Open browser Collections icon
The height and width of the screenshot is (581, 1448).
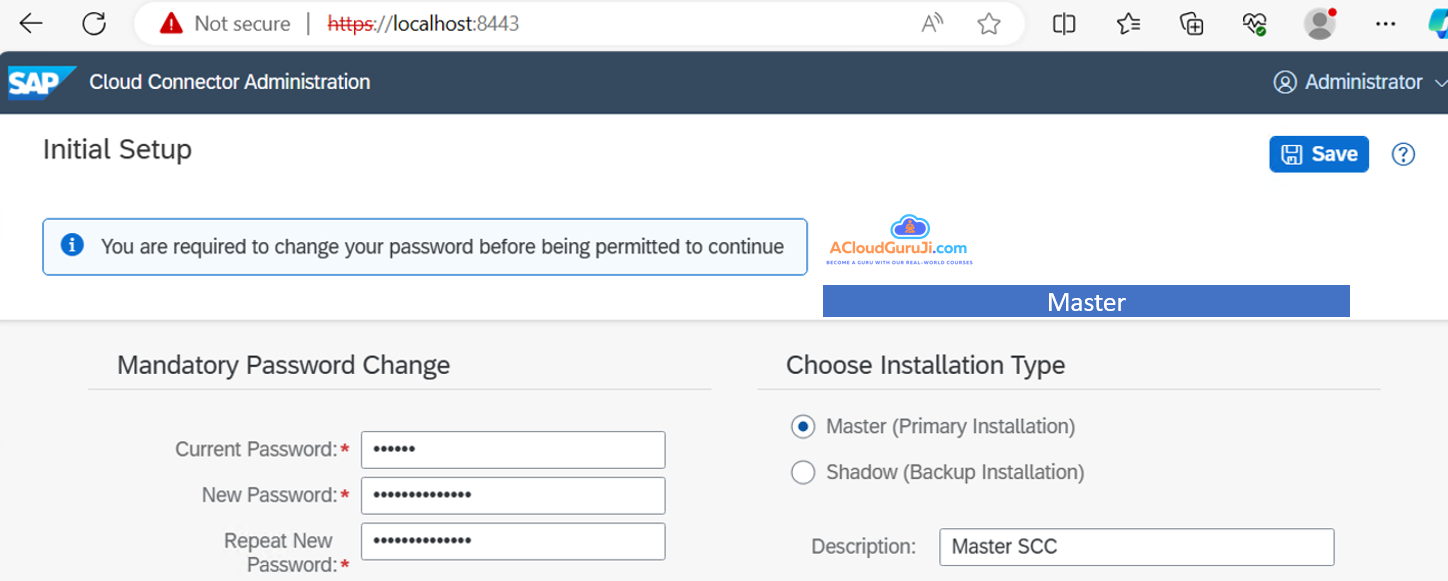[x=1191, y=24]
